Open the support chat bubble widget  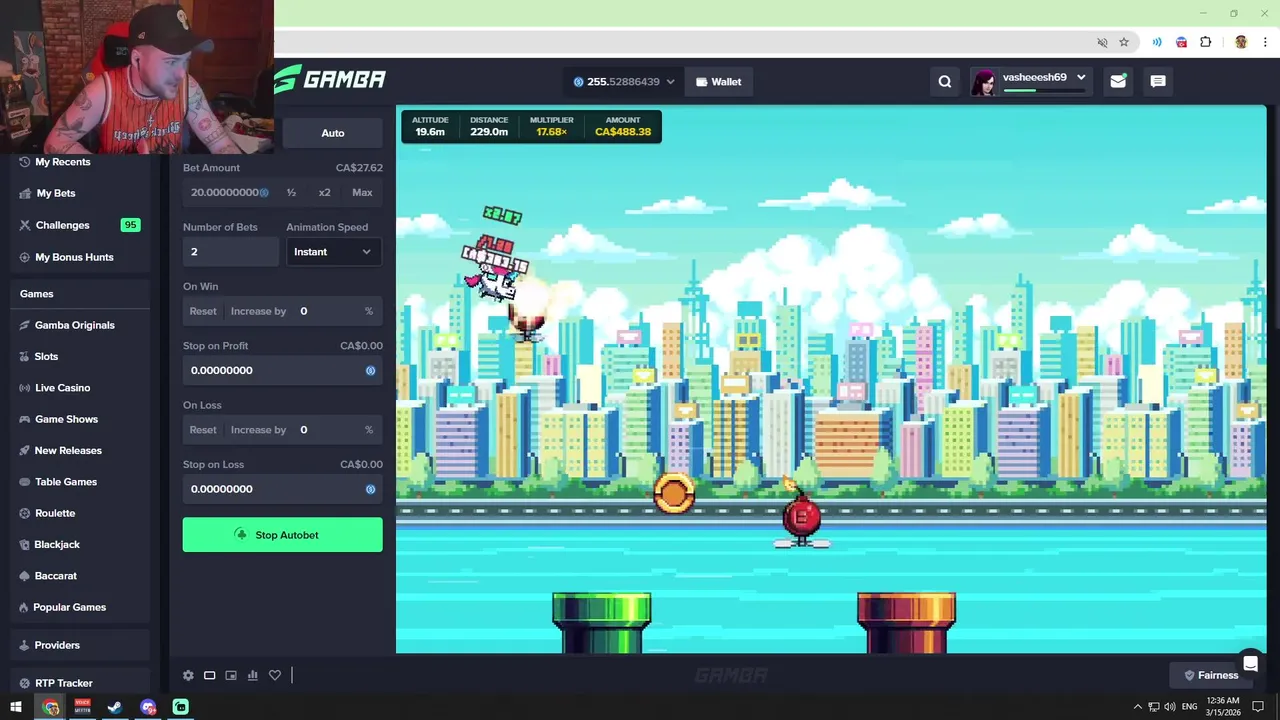(x=1250, y=663)
